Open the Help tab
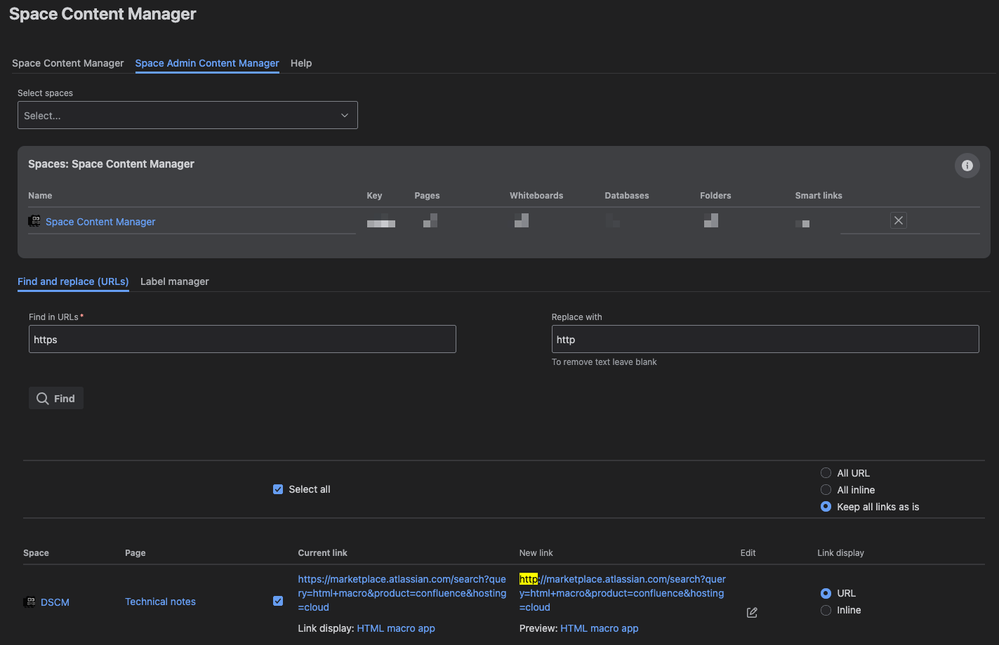 [301, 63]
